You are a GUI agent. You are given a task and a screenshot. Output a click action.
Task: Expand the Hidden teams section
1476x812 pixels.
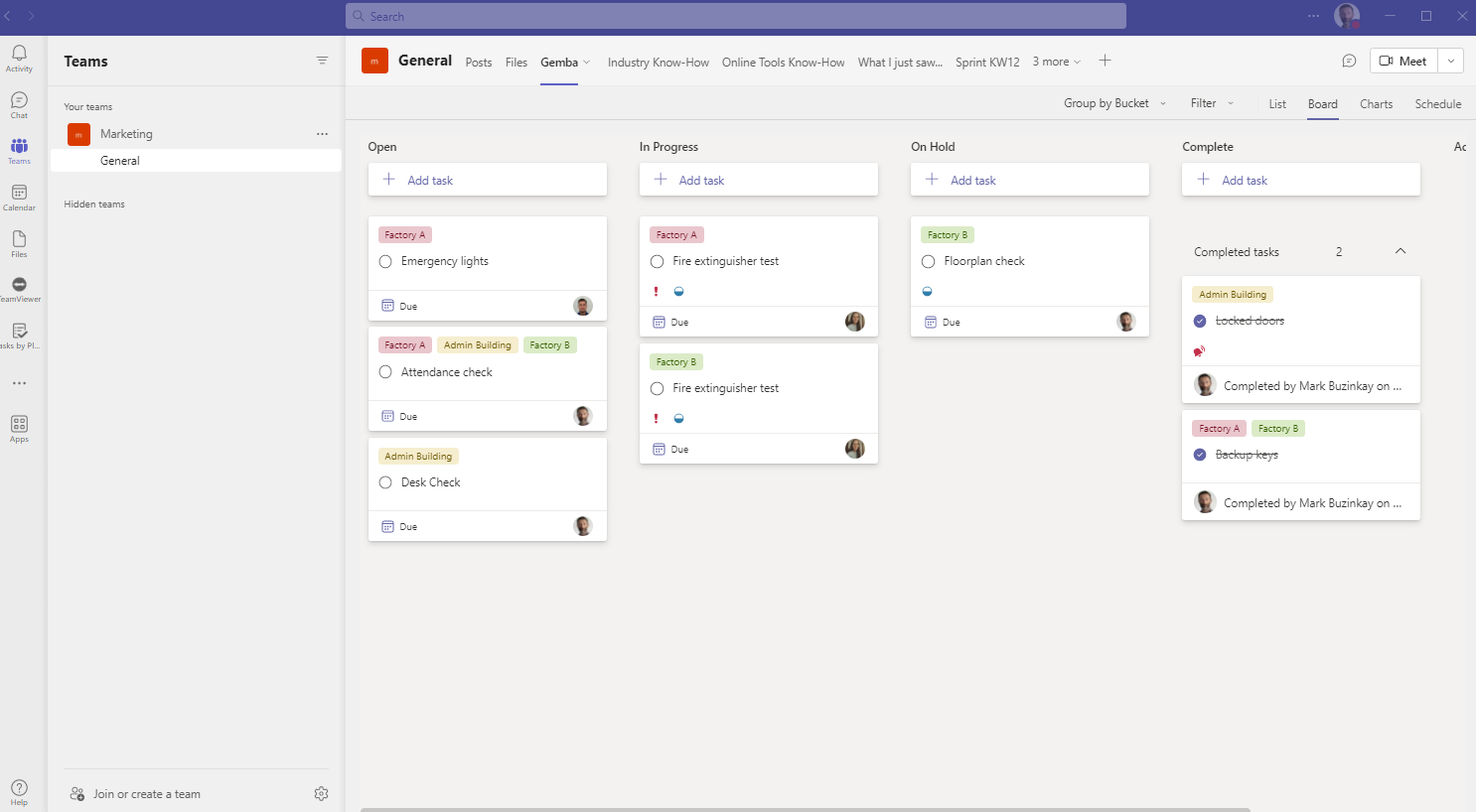[94, 204]
